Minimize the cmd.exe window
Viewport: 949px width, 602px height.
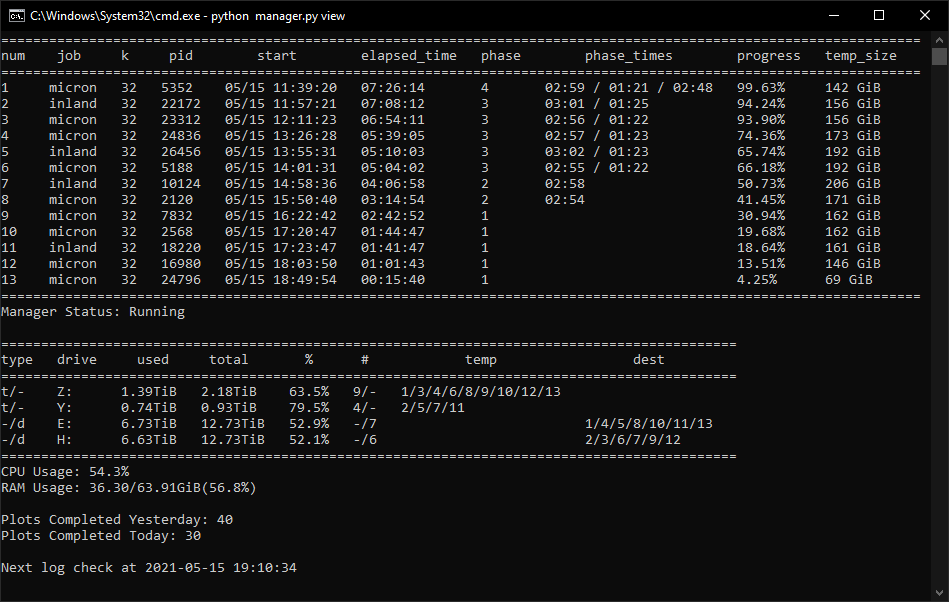click(834, 16)
